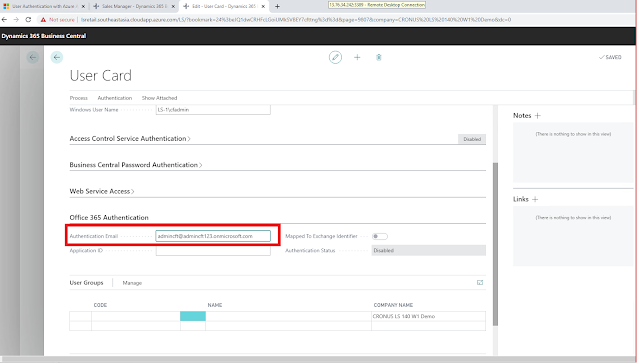Click CRONUS LS 140 W1 Demo cell

(429, 316)
